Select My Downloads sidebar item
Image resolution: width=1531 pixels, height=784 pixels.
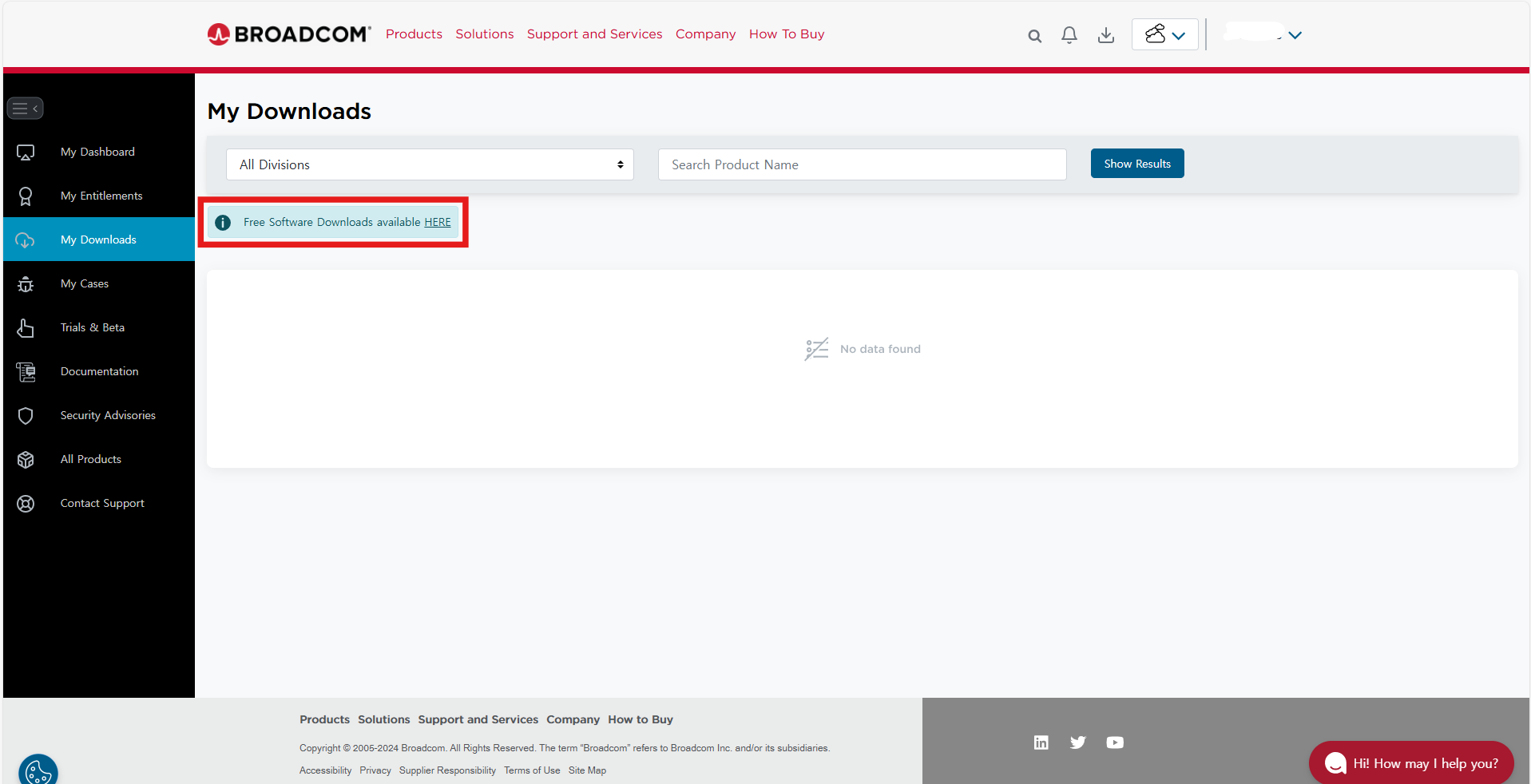99,240
